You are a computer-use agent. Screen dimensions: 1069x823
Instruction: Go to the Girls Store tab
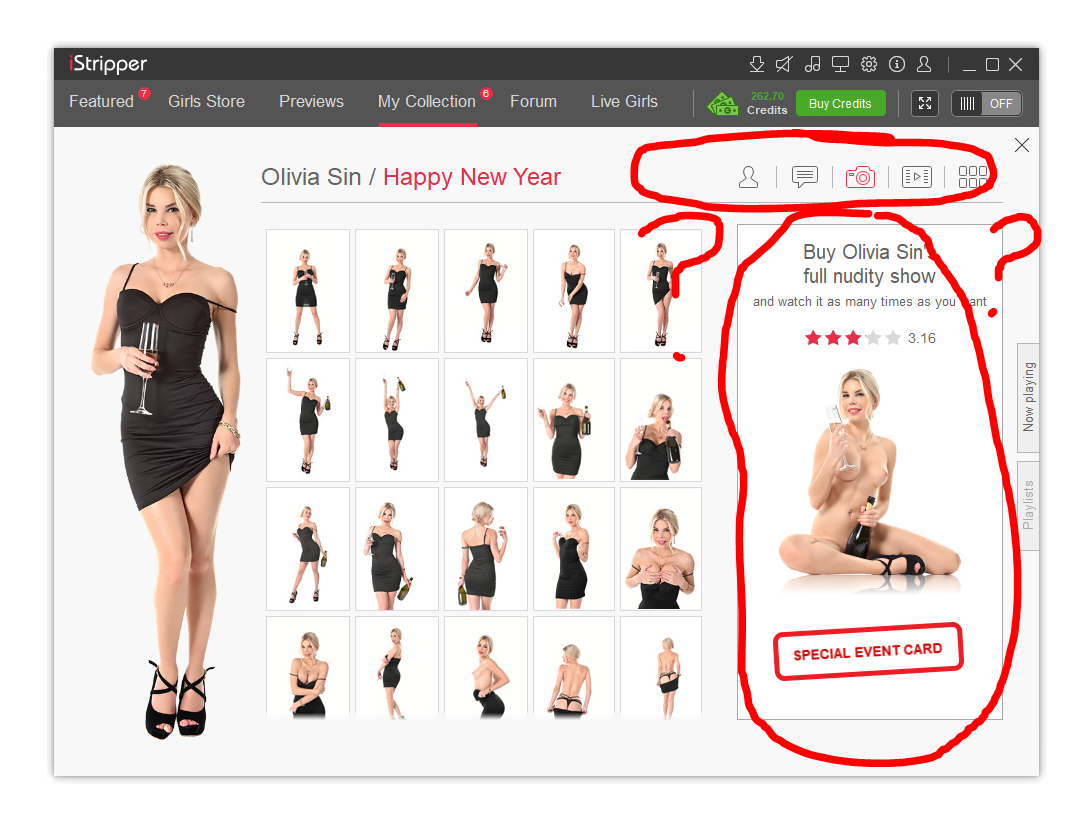tap(207, 102)
